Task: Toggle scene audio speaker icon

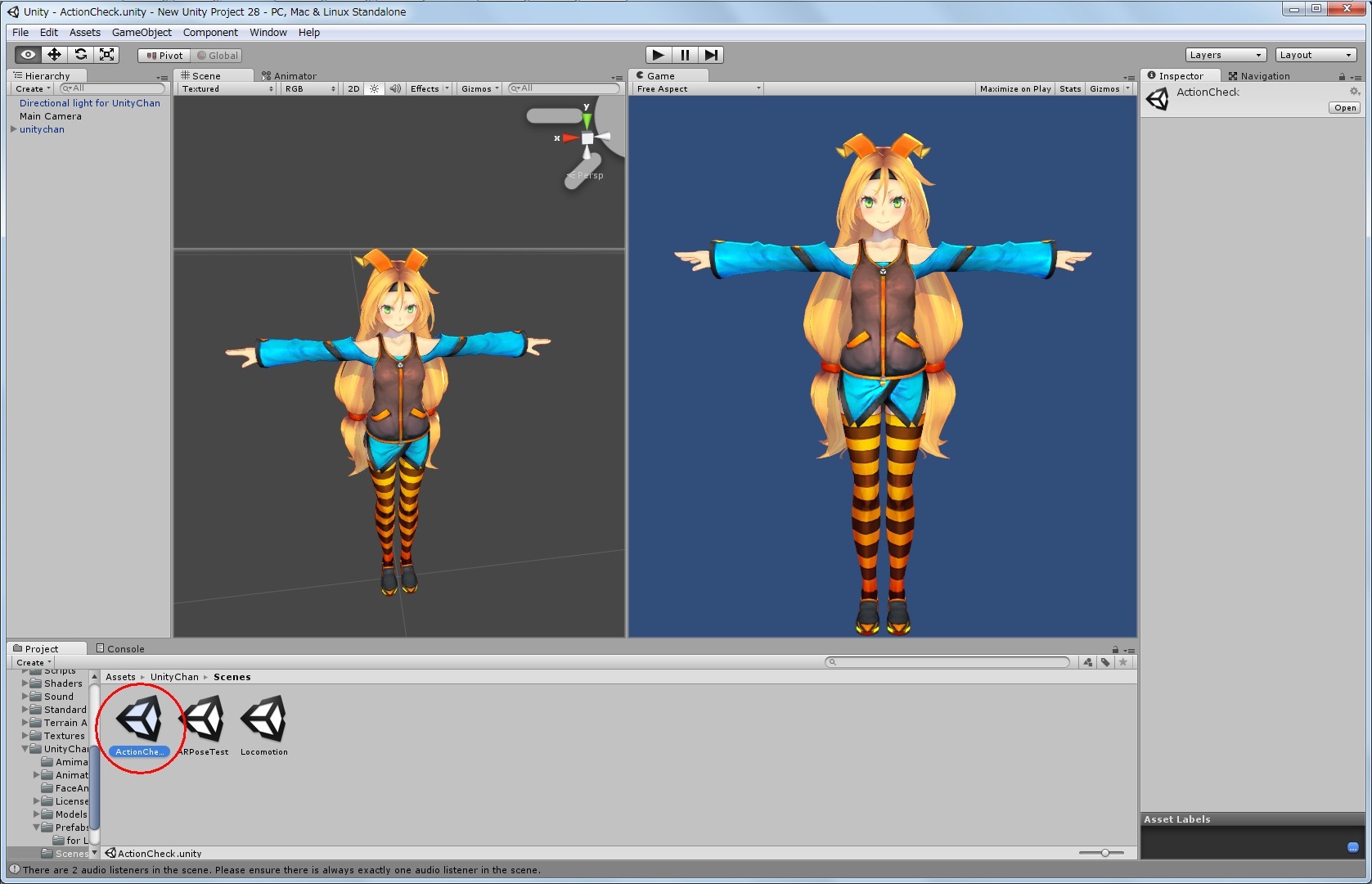Action: click(x=395, y=88)
